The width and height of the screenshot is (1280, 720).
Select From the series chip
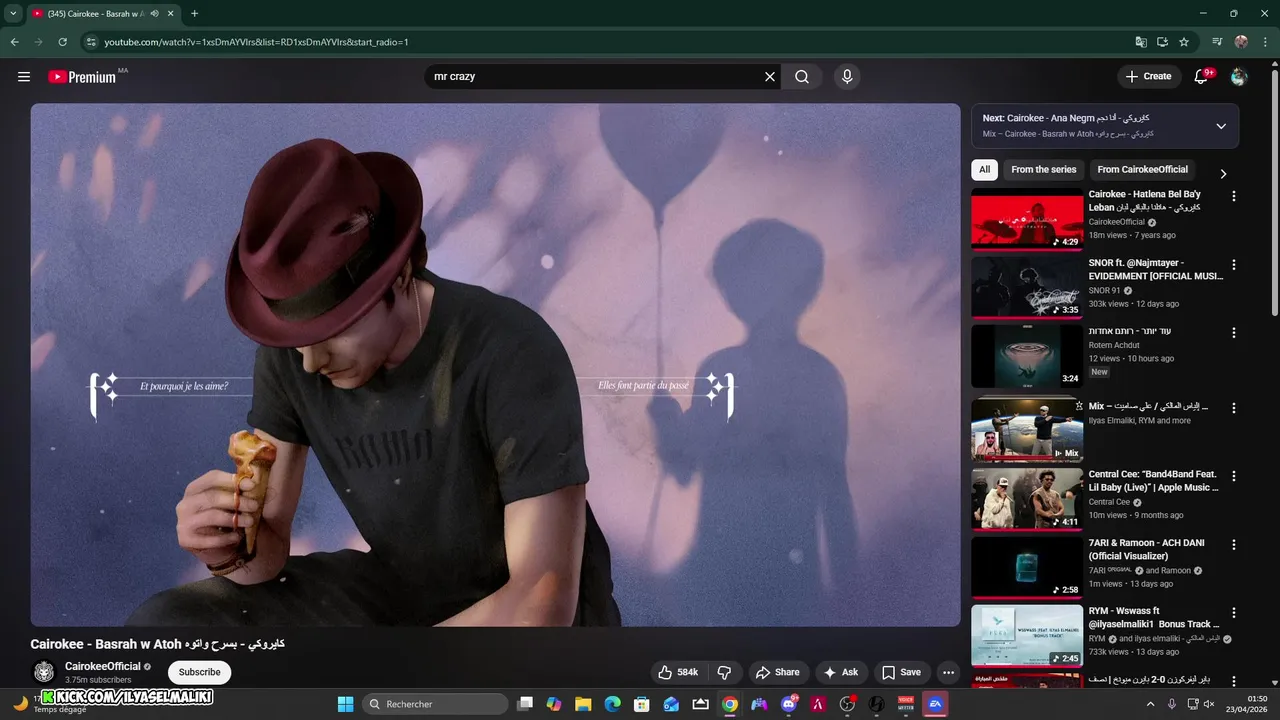tap(1043, 169)
